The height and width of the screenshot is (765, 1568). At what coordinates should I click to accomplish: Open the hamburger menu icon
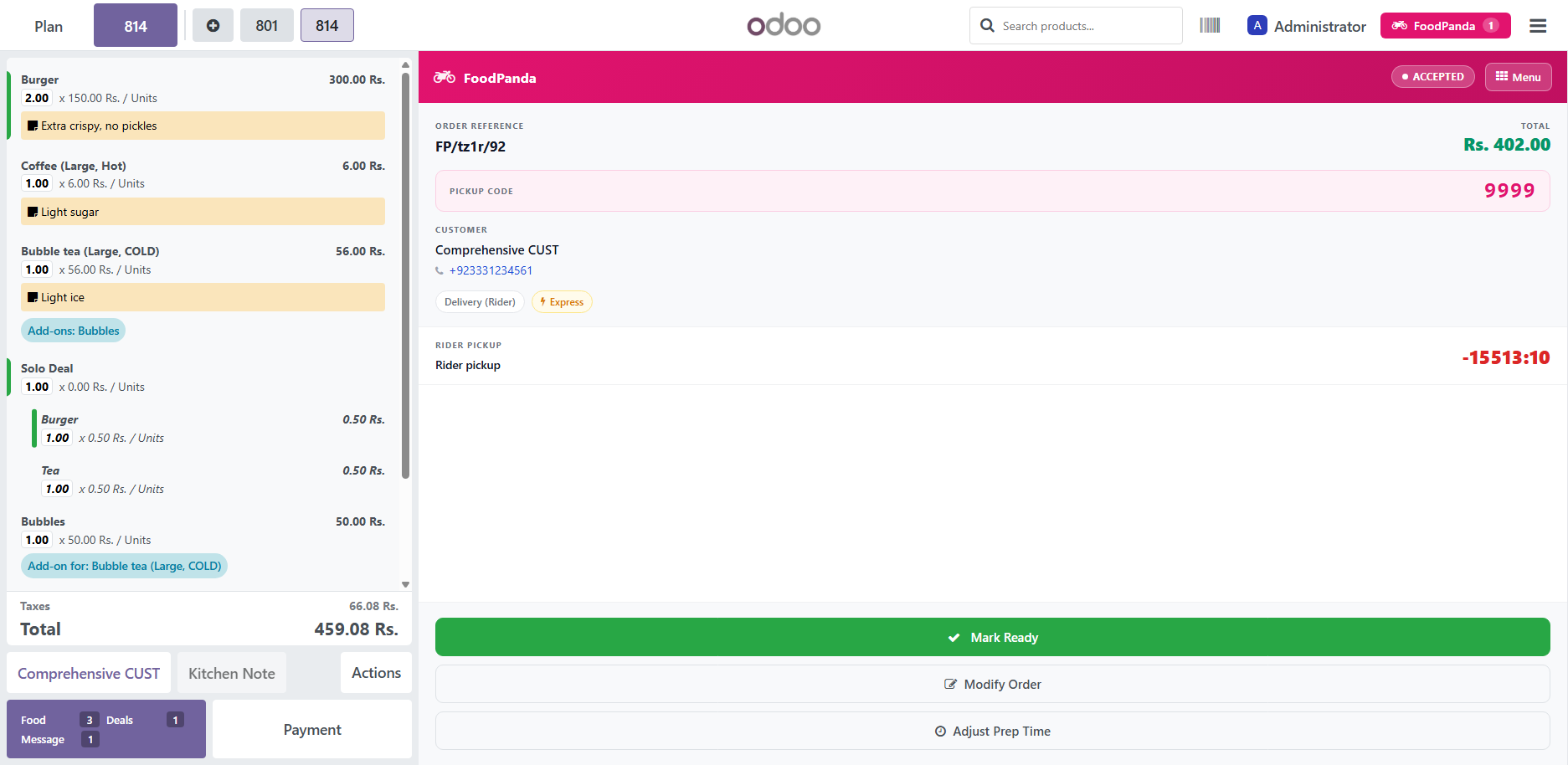click(1538, 26)
